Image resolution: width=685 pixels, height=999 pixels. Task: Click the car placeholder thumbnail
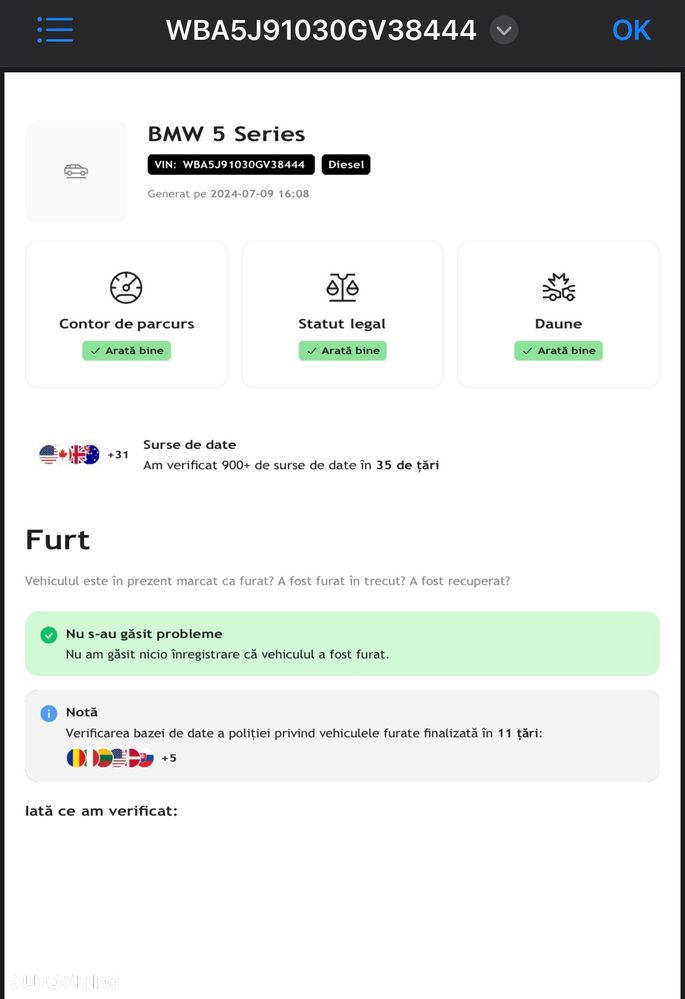(x=76, y=171)
